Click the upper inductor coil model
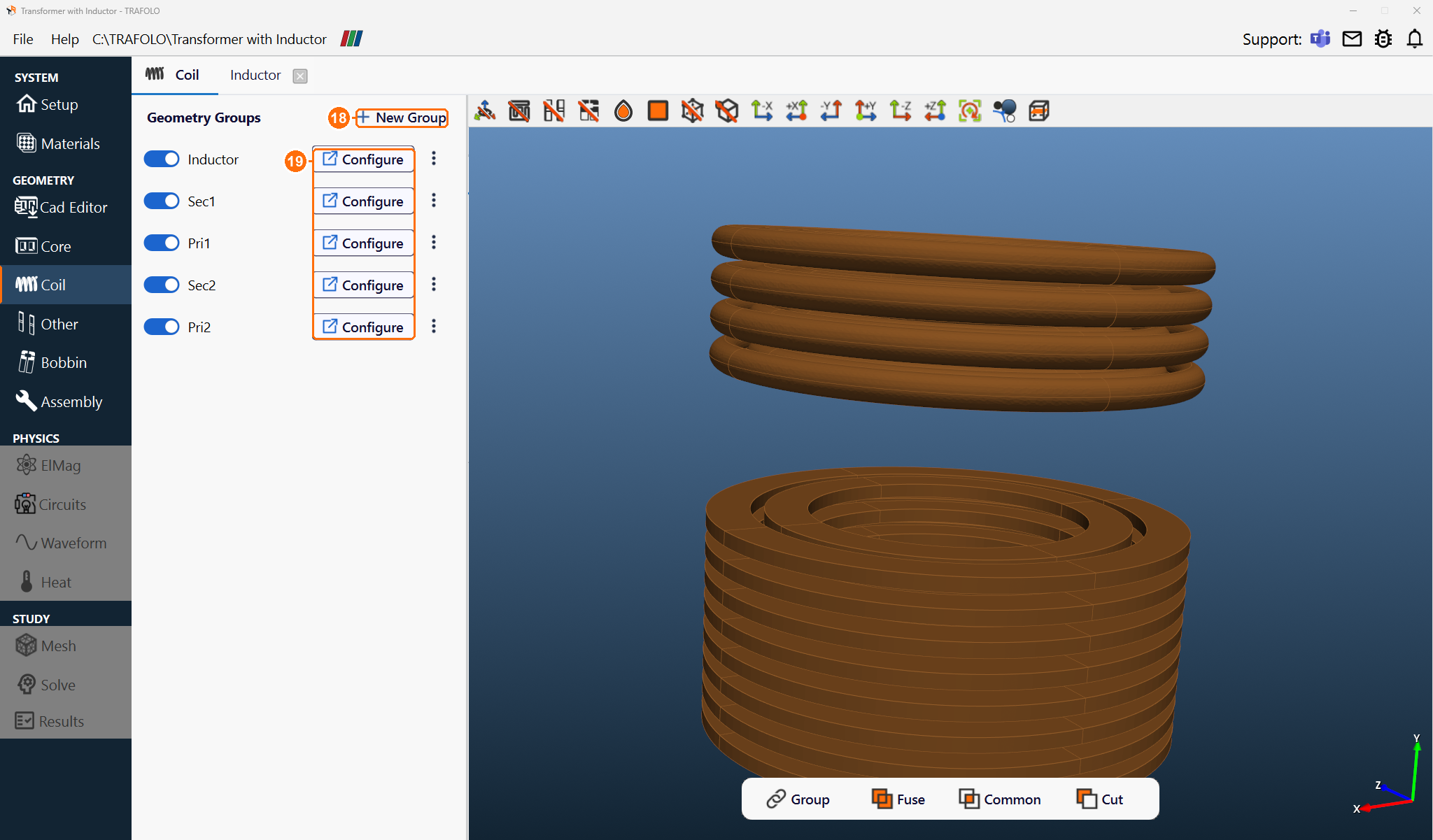 tap(961, 318)
